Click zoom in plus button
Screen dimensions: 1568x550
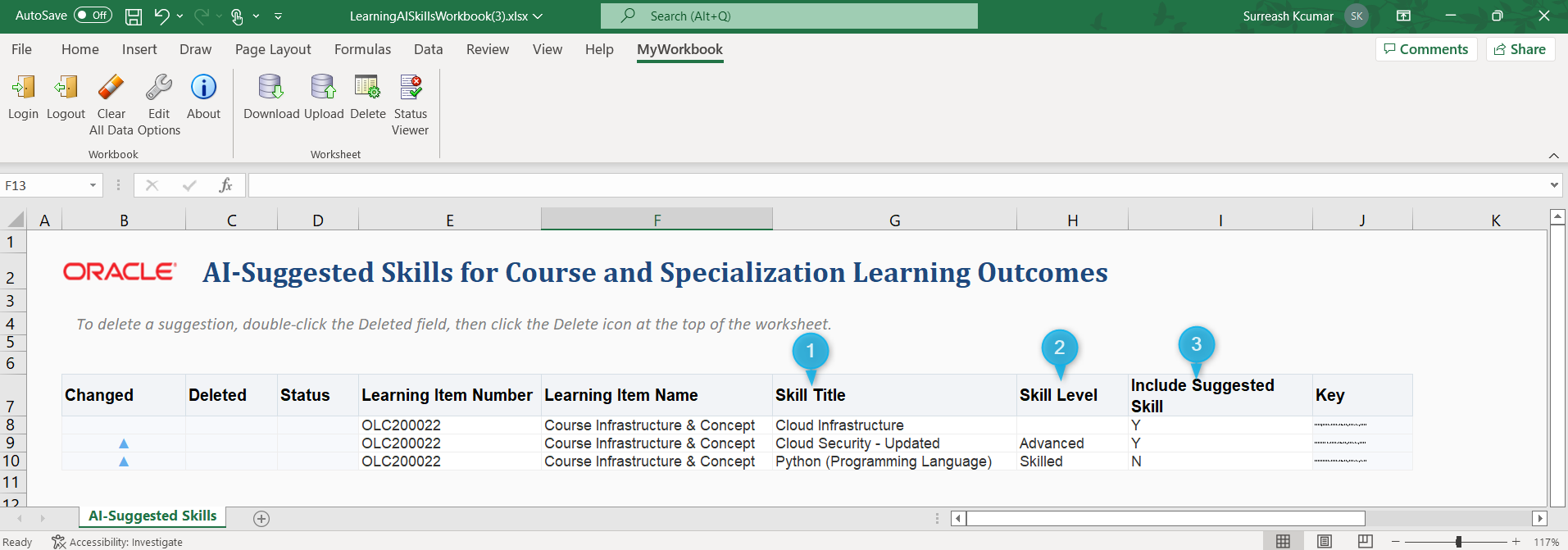(x=1516, y=542)
